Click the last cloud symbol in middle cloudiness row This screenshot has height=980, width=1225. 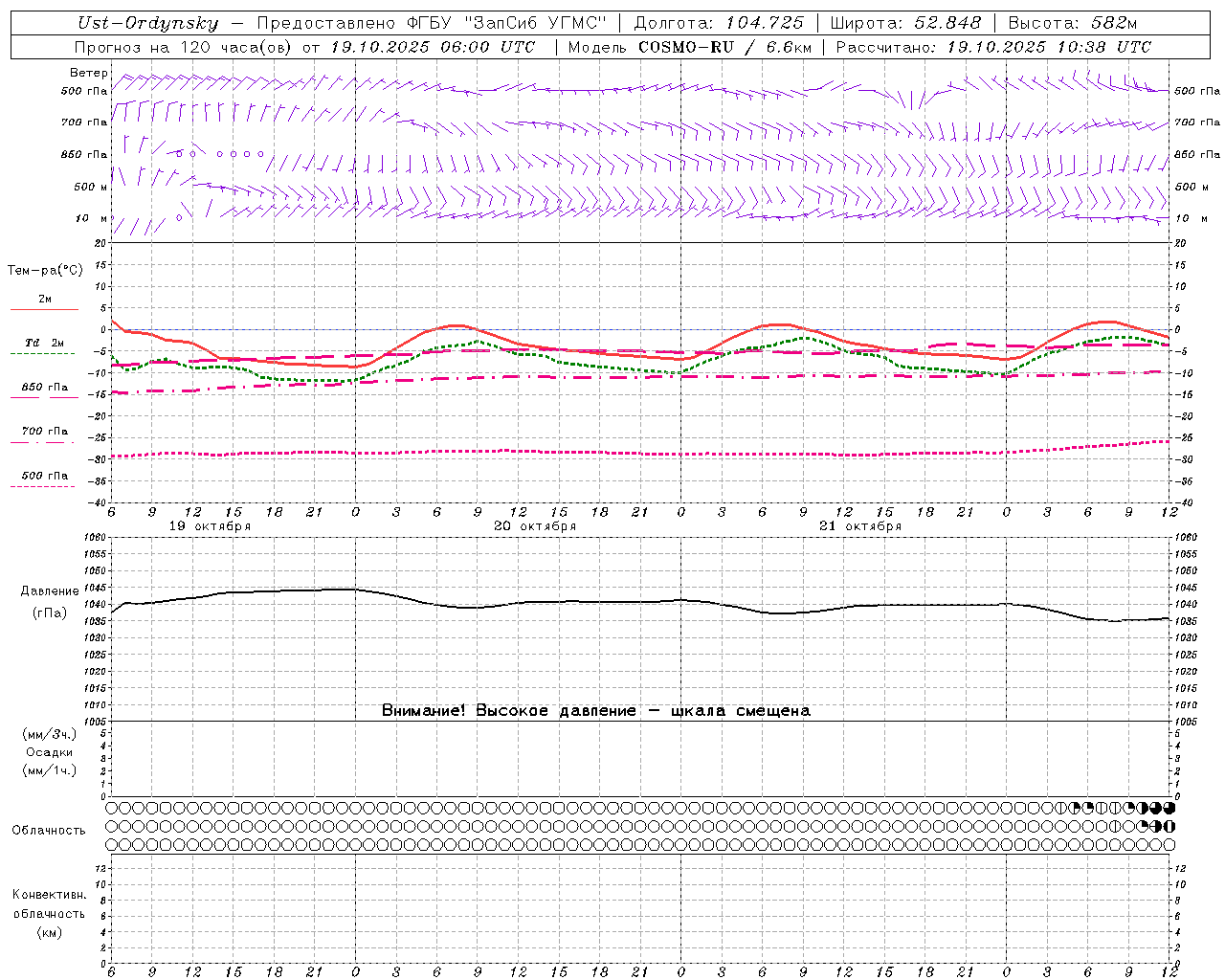click(1169, 826)
